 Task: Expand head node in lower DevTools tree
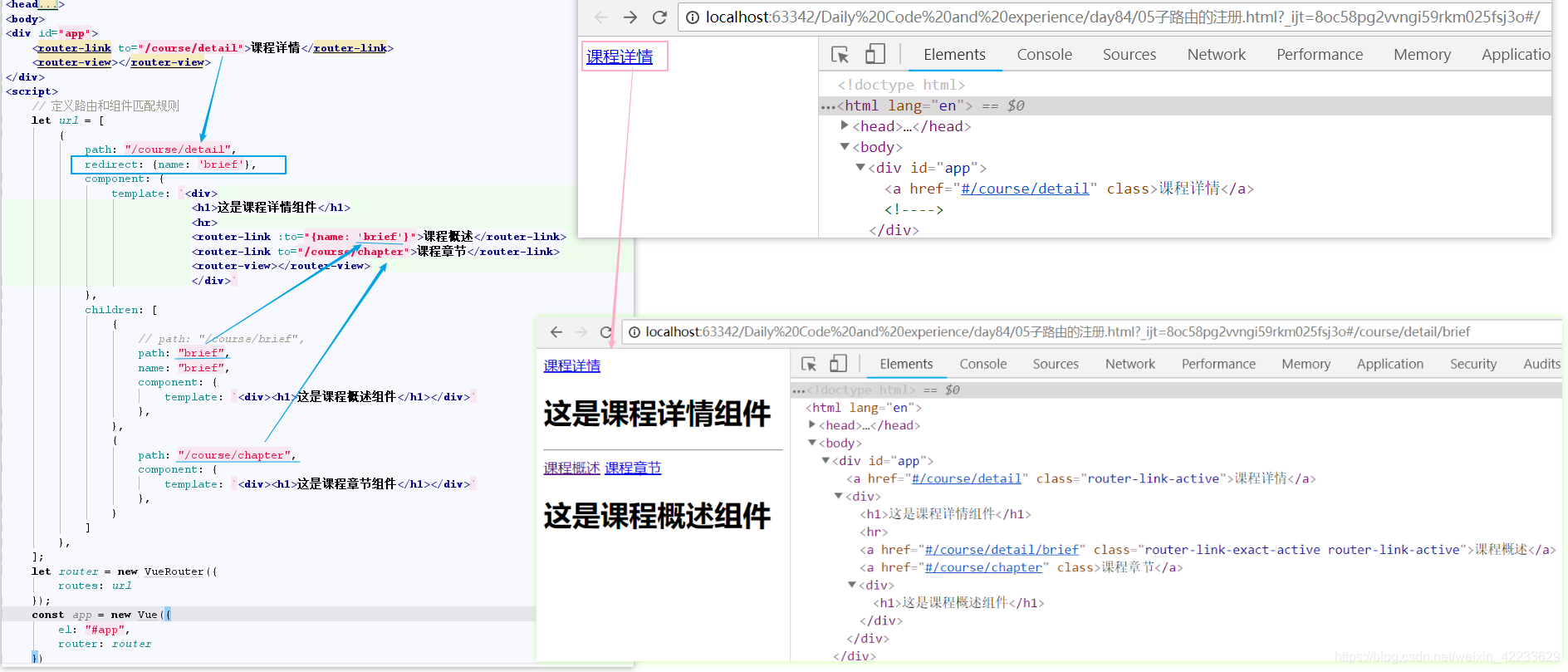(812, 424)
